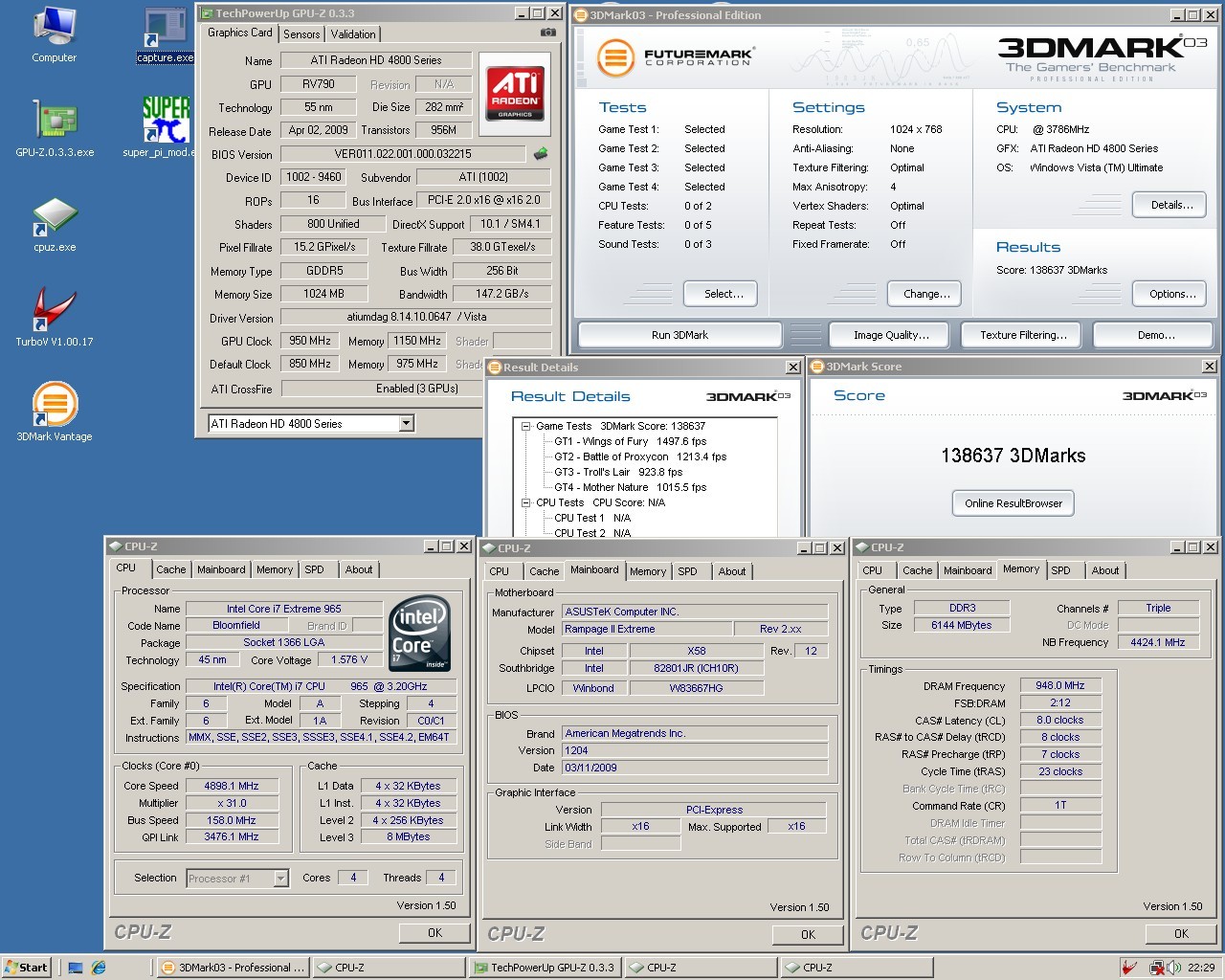
Task: Click results Options button in 3DMark03
Action: click(x=1171, y=294)
